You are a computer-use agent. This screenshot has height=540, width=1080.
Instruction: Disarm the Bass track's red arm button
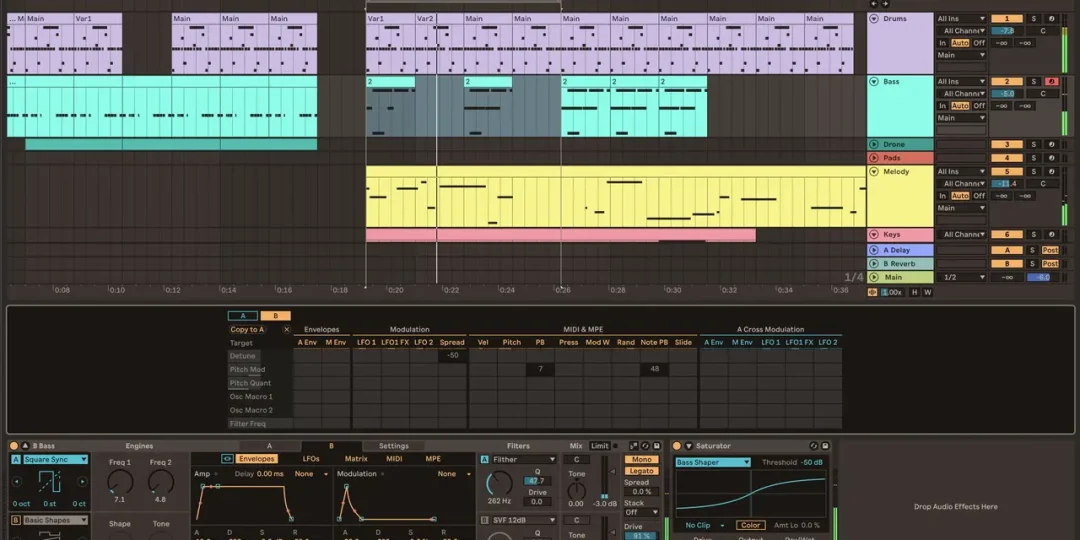pos(1051,82)
